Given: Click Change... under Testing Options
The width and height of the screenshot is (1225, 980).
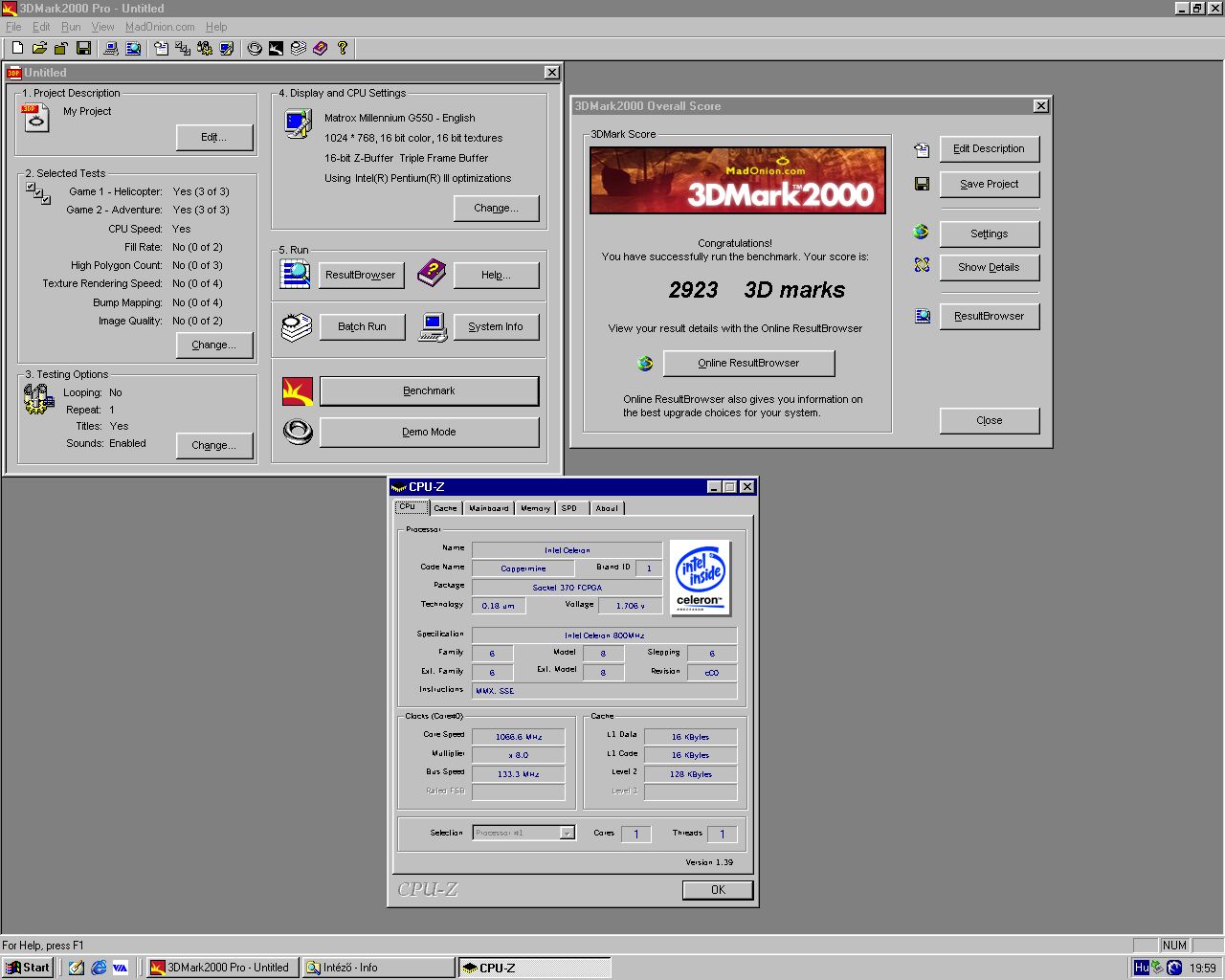Looking at the screenshot, I should 214,445.
